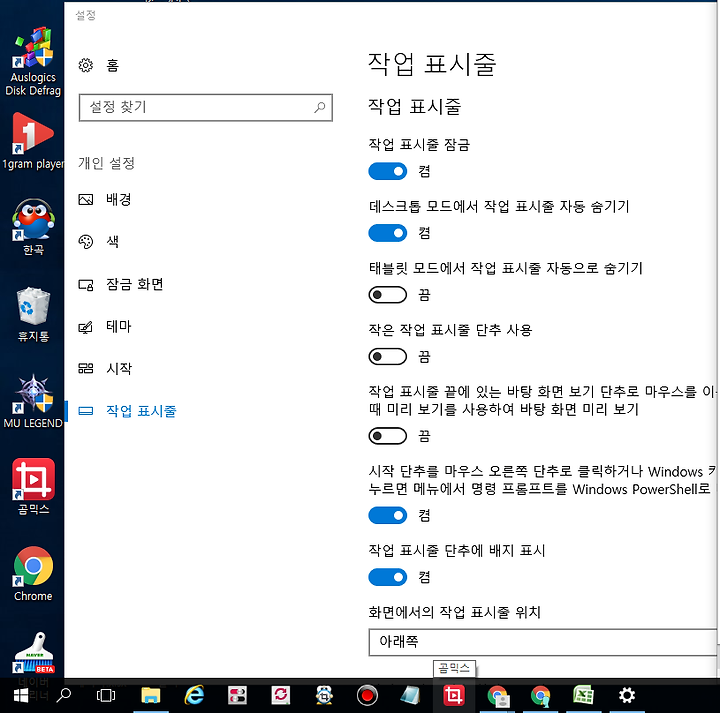Open the toggle-switches app taskbar icon
This screenshot has width=720, height=713.
coord(237,696)
